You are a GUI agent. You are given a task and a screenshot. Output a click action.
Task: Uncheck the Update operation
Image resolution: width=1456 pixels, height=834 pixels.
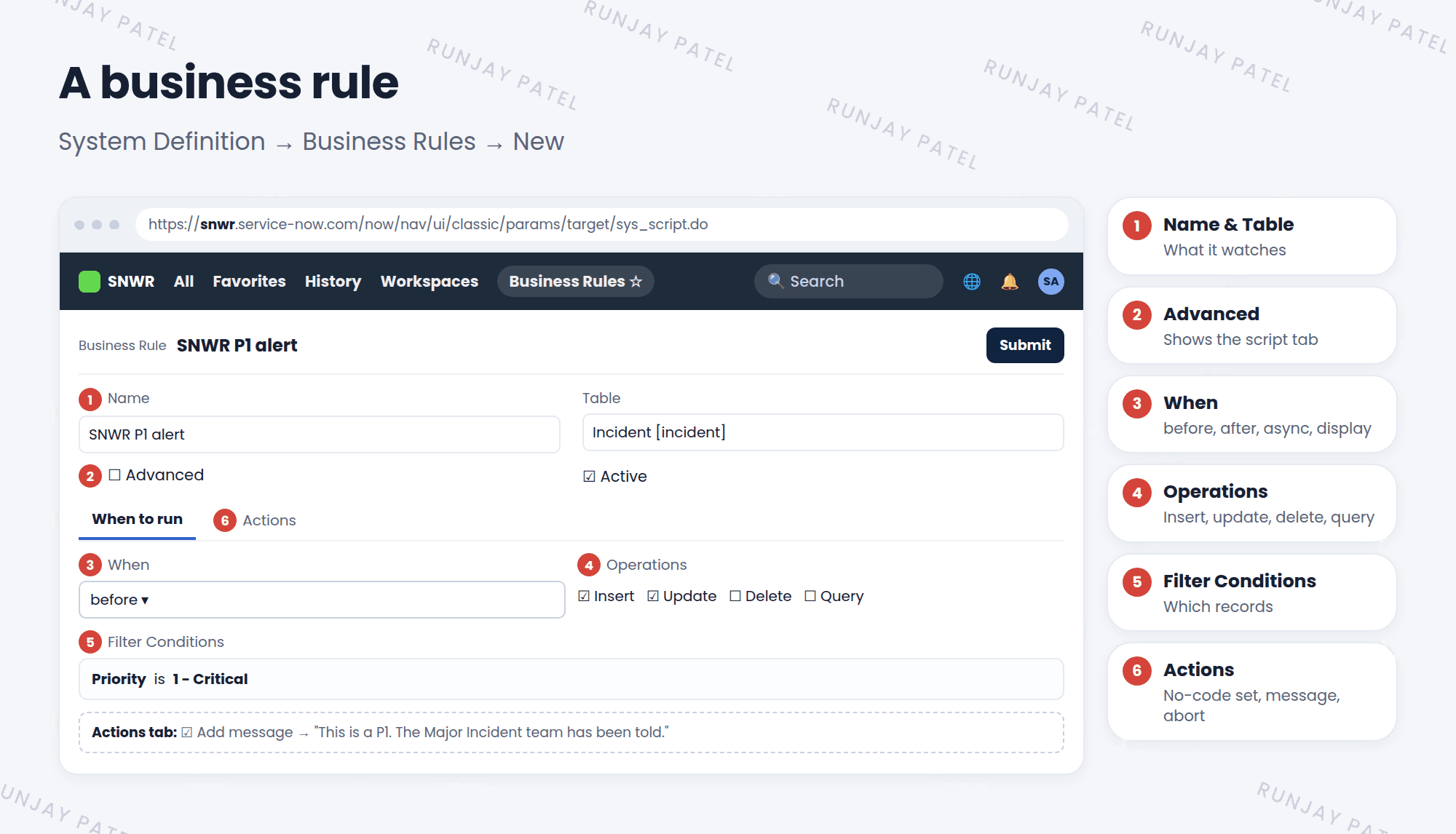[653, 596]
